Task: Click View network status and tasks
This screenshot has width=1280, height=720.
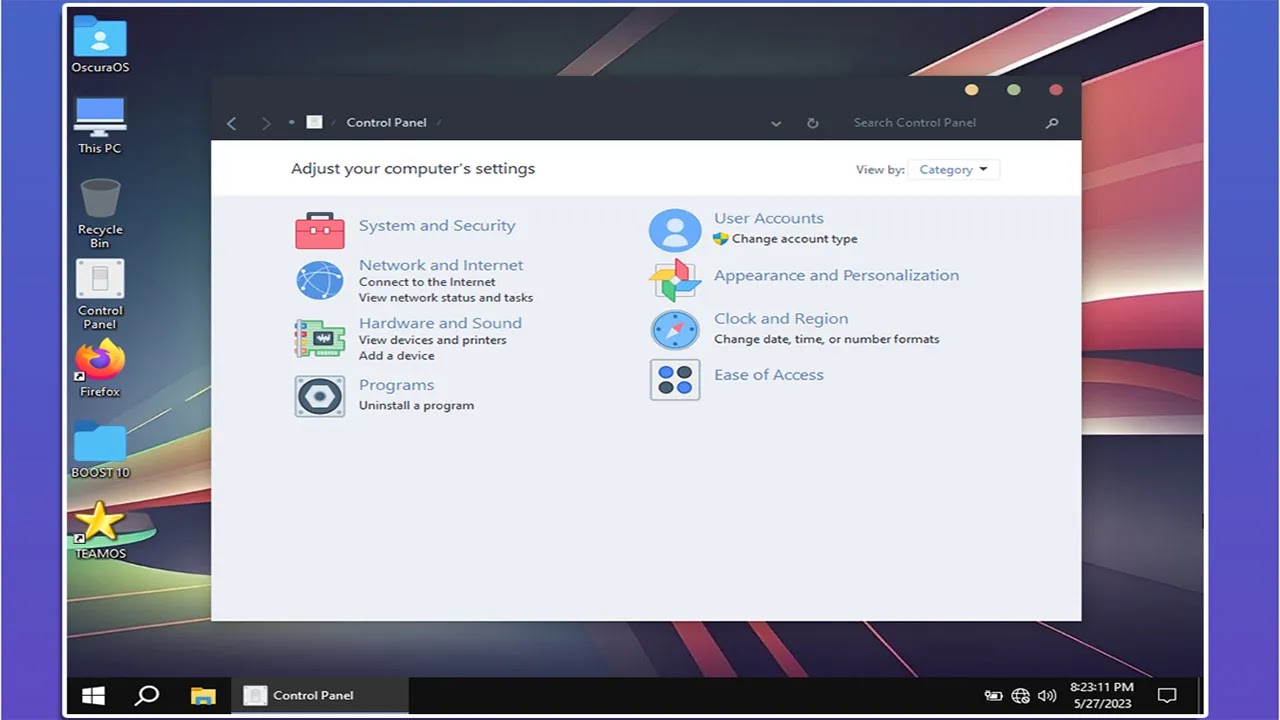Action: 446,298
